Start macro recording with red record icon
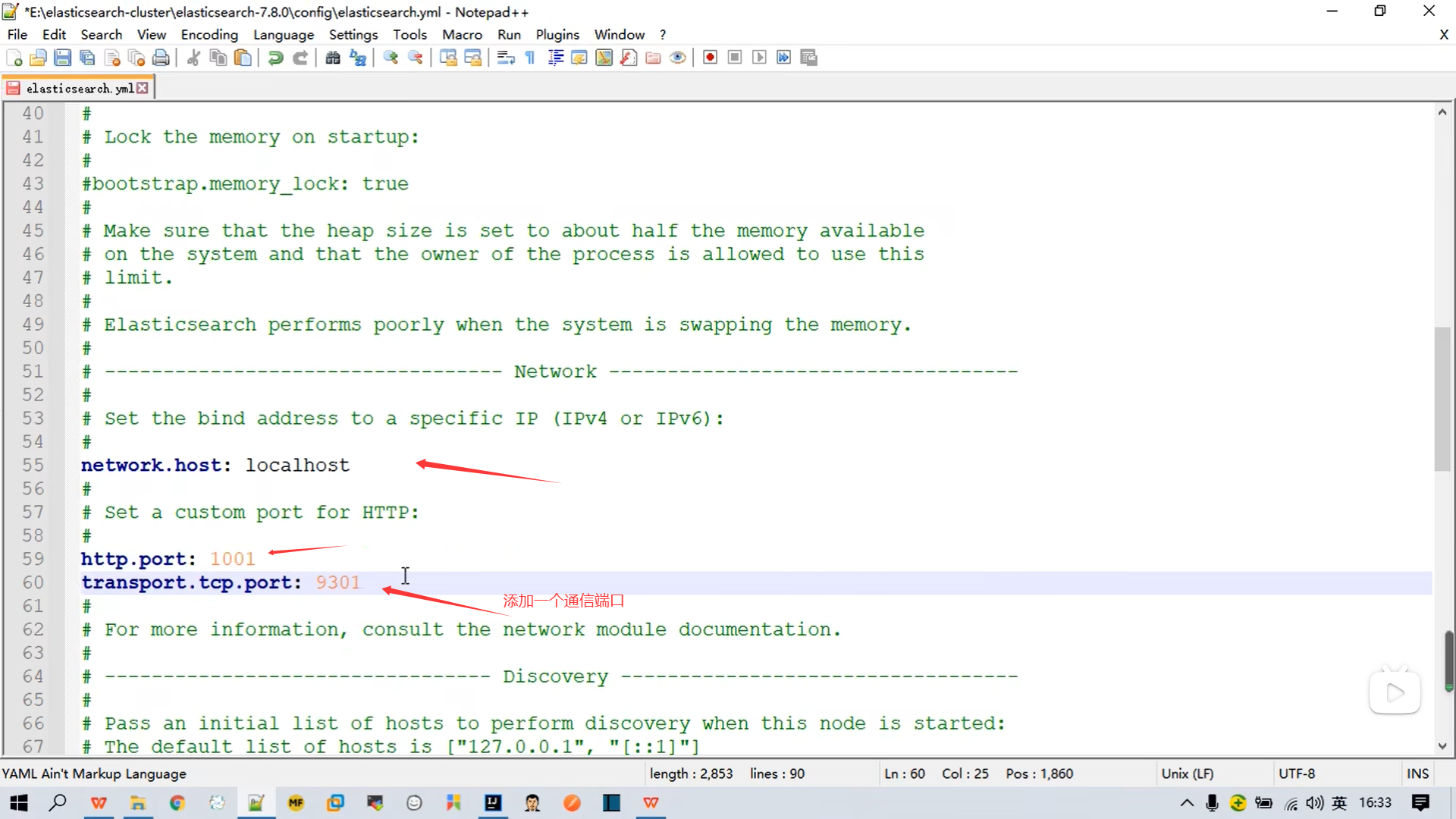Image resolution: width=1456 pixels, height=819 pixels. click(x=710, y=58)
